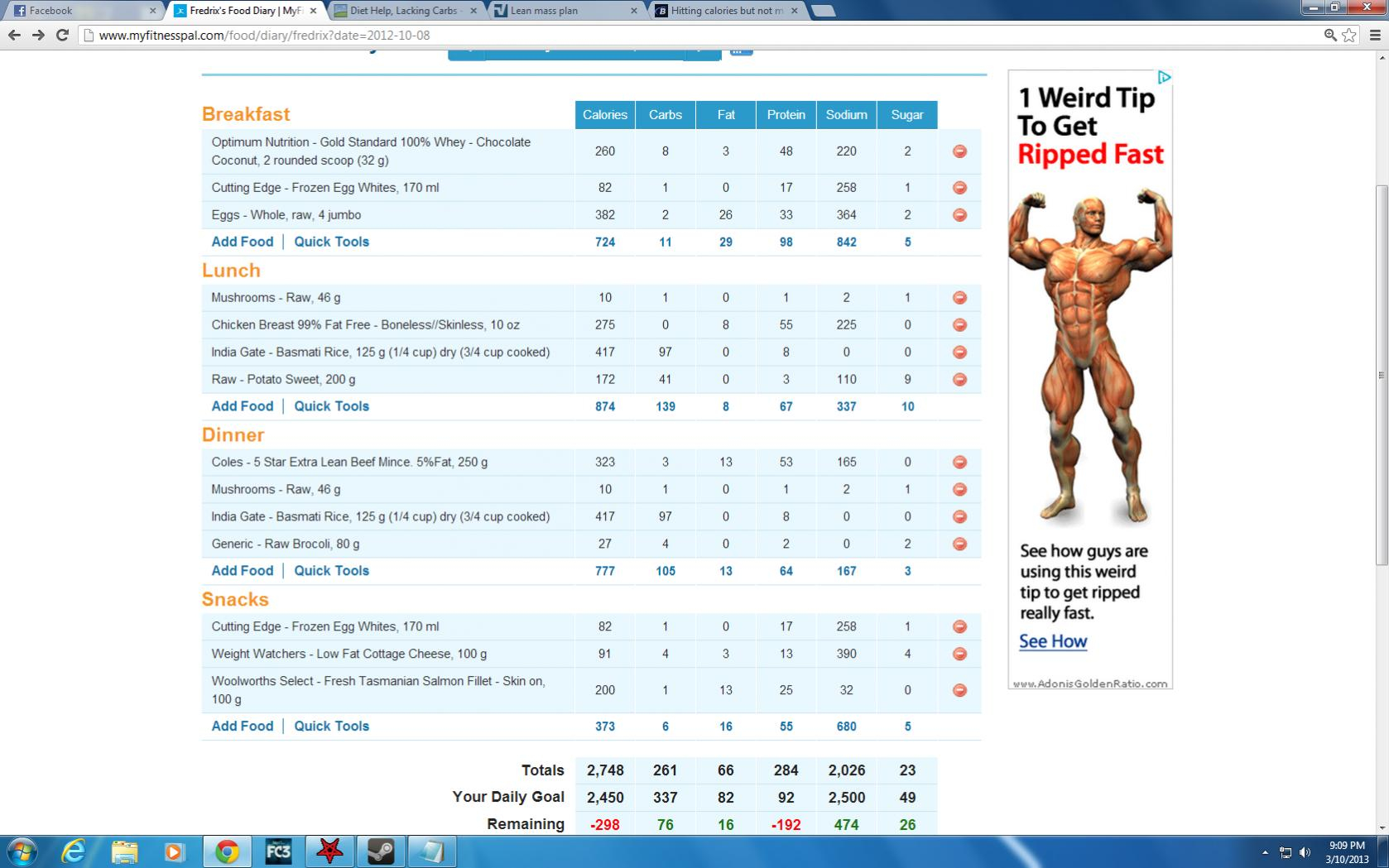The image size is (1389, 868).
Task: Click the total calories value 2,748
Action: pyautogui.click(x=605, y=770)
